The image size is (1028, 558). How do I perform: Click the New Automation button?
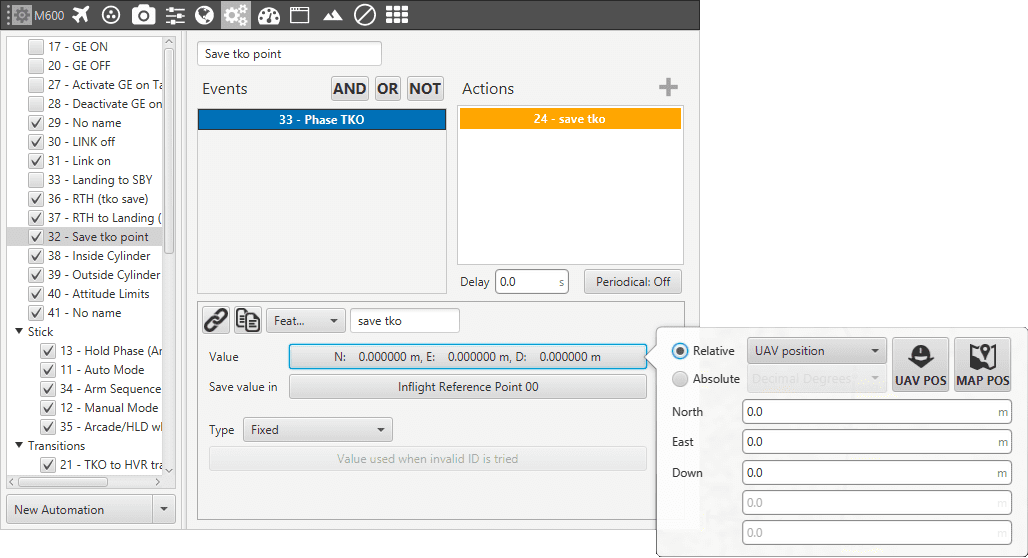tap(79, 509)
